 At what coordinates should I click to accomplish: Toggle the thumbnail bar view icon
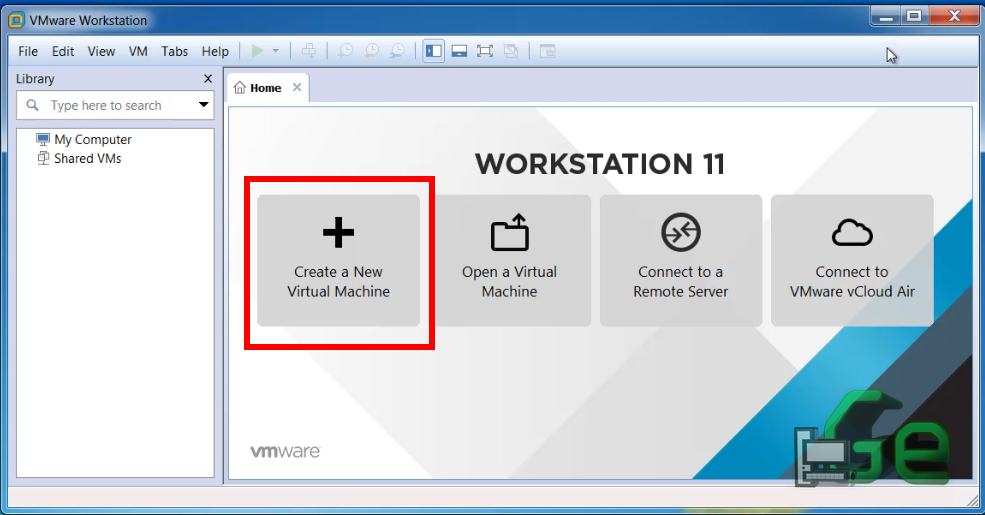coord(459,51)
